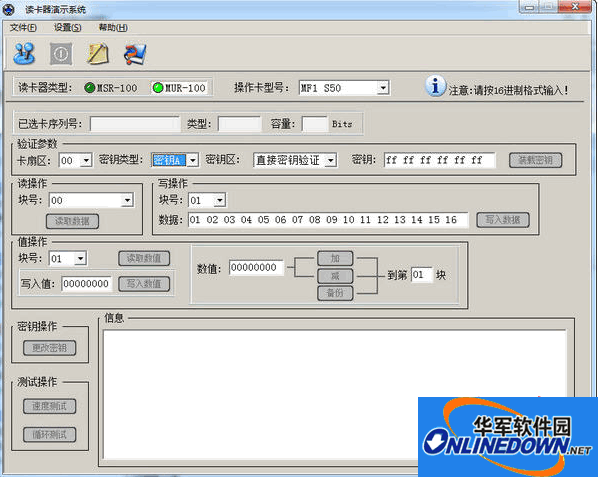Open the 设置(S) menu
The image size is (598, 477).
67,28
